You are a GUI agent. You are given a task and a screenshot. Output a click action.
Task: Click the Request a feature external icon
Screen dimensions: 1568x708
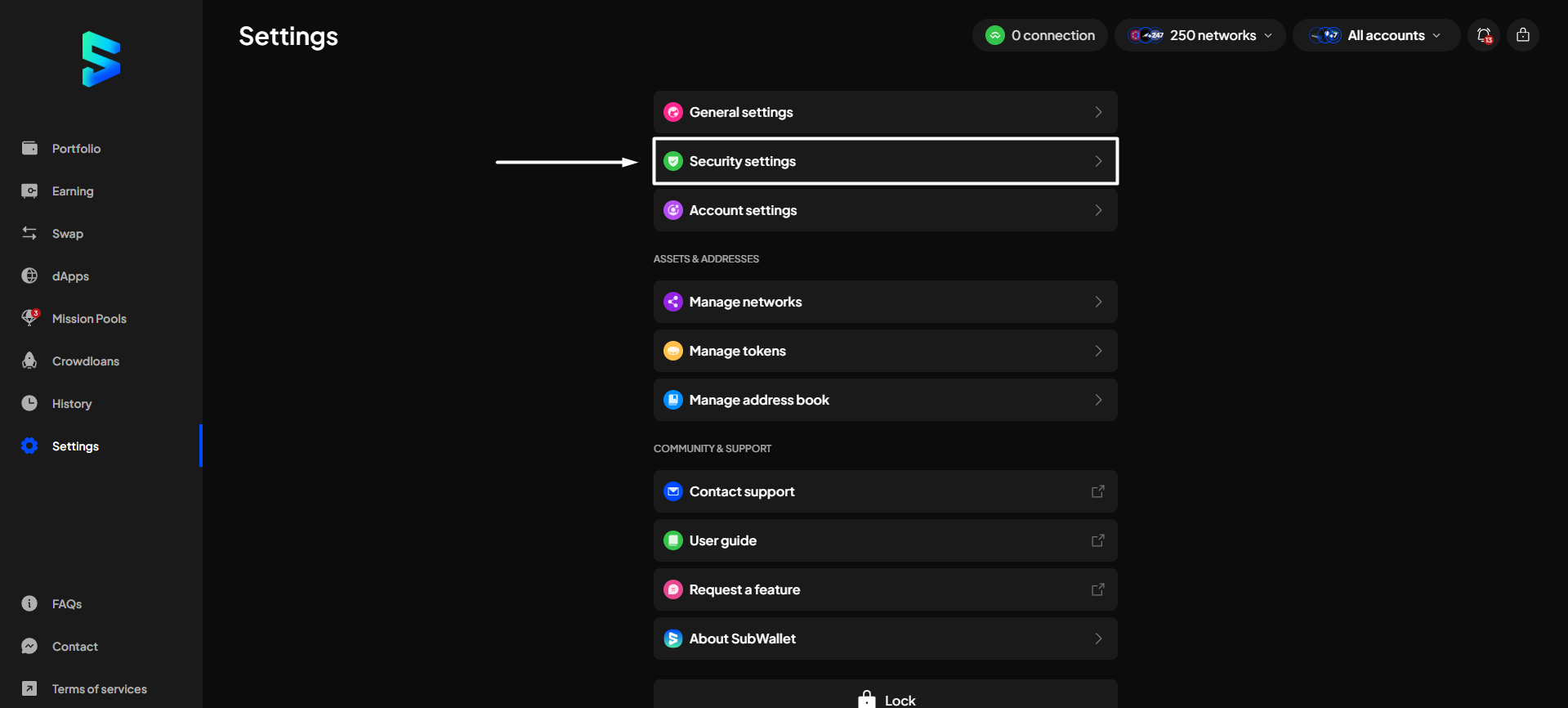1097,589
